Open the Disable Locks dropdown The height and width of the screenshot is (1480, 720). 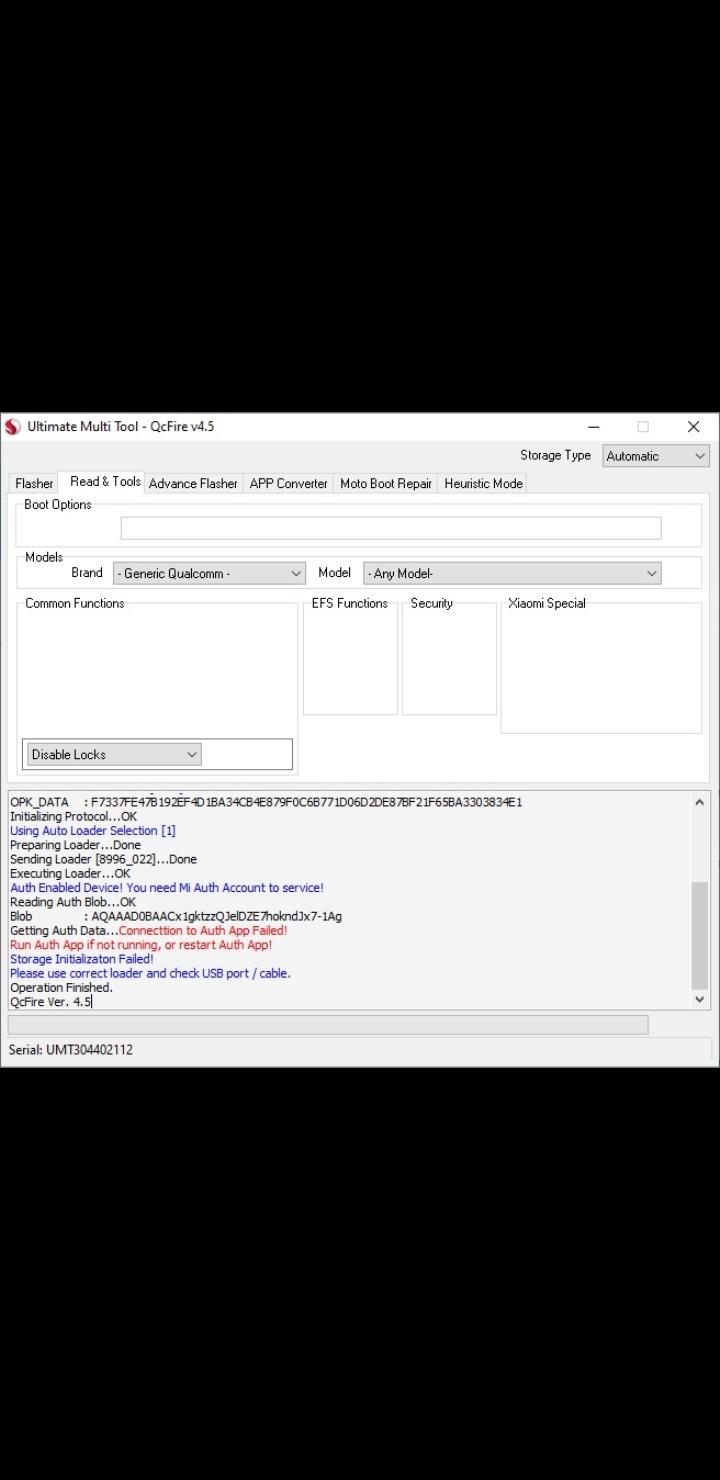(114, 754)
